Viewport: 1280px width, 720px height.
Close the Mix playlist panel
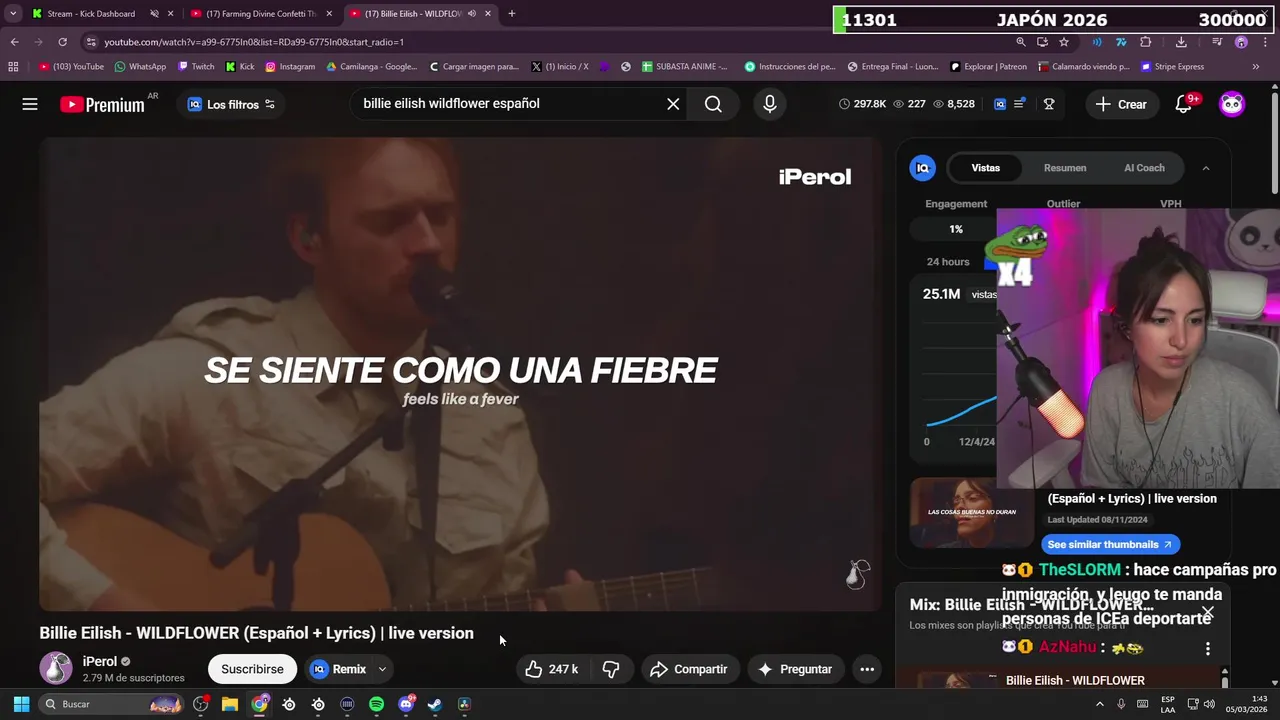click(x=1207, y=612)
